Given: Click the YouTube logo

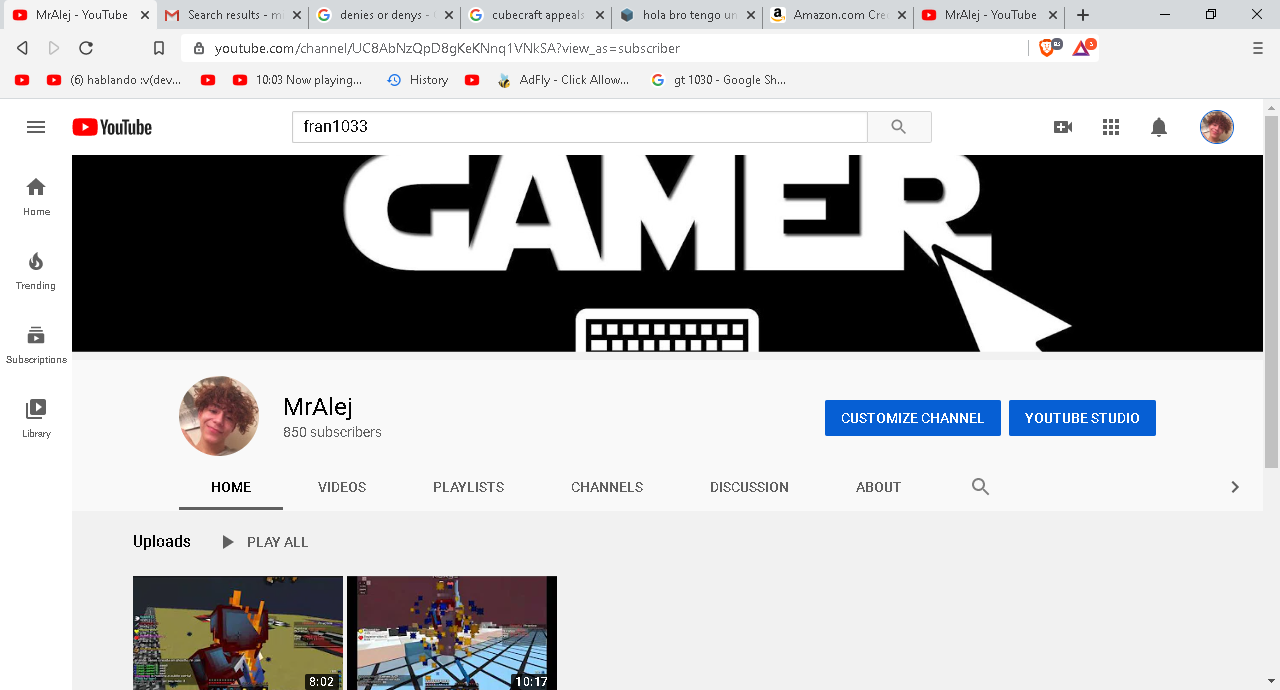Looking at the screenshot, I should tap(112, 127).
